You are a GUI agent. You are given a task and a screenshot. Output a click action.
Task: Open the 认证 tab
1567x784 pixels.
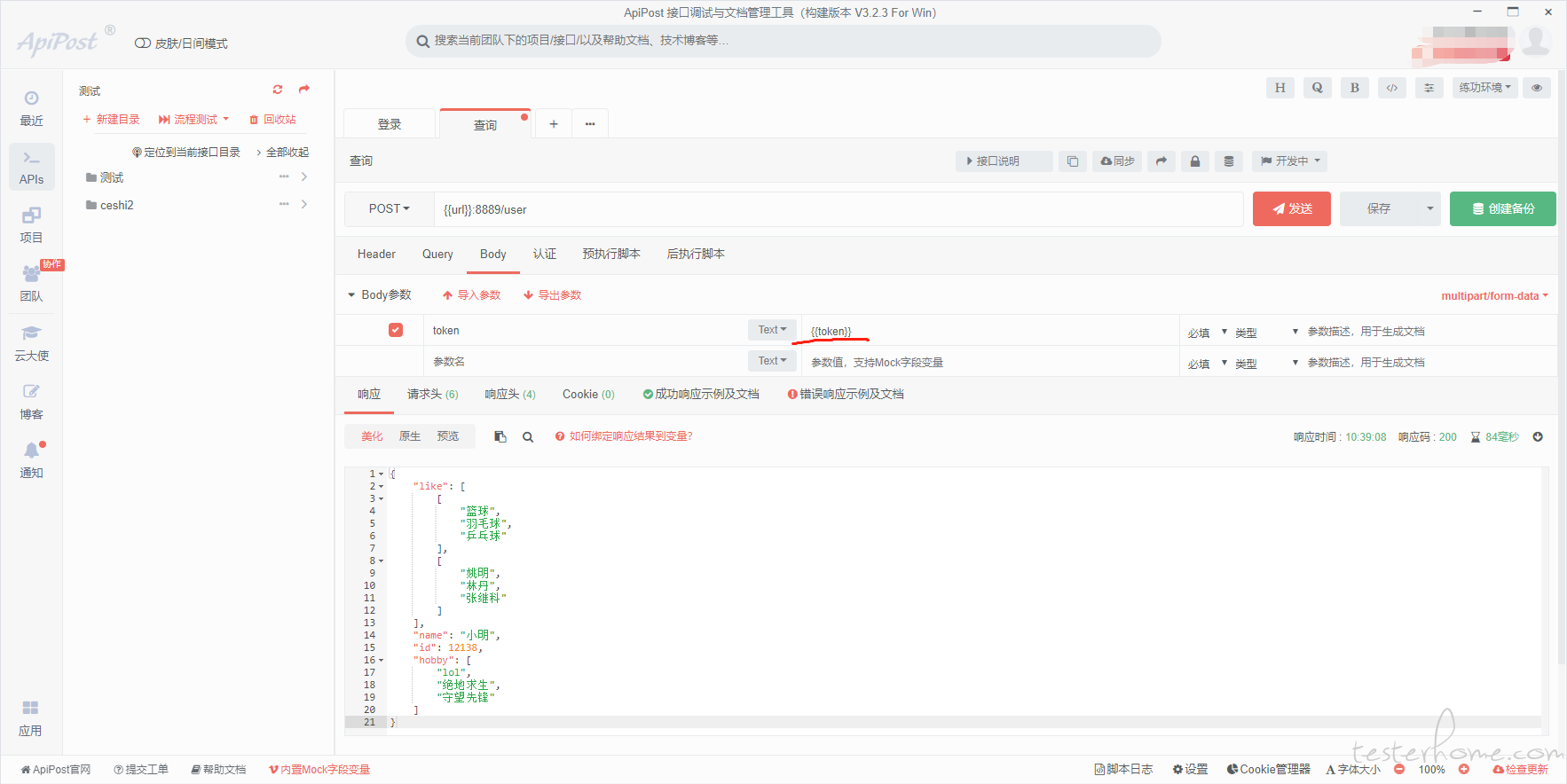coord(545,255)
